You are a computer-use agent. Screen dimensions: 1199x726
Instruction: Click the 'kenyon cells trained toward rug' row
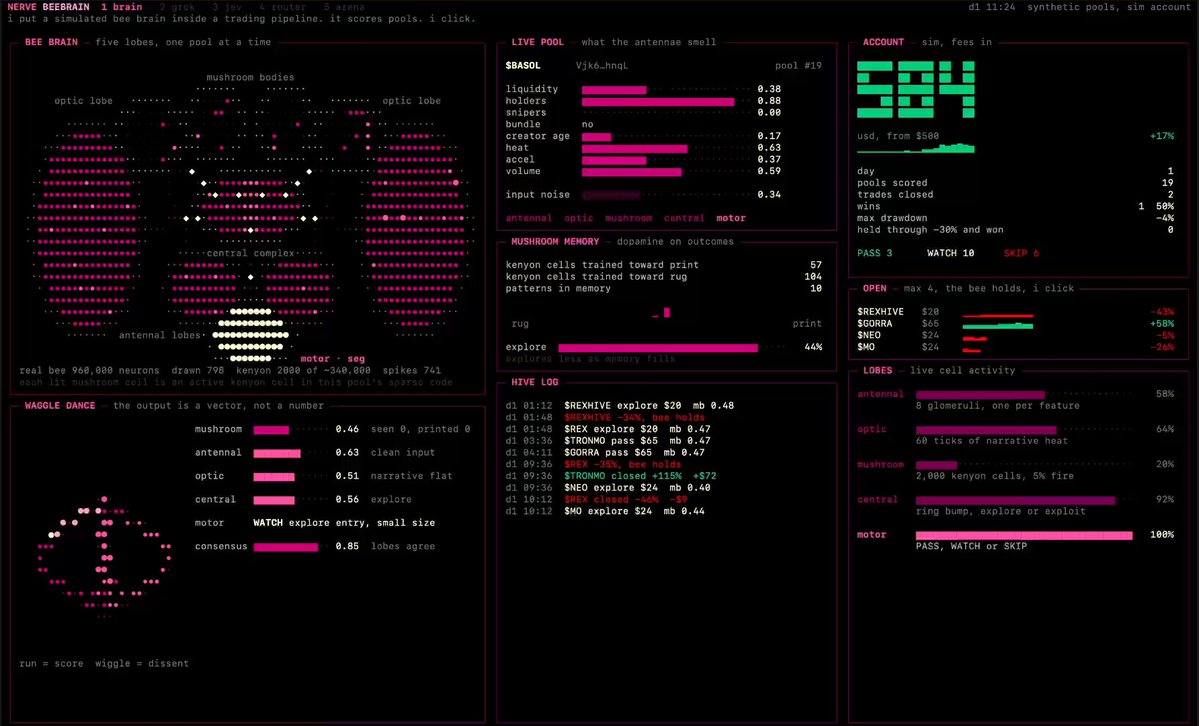pyautogui.click(x=664, y=277)
